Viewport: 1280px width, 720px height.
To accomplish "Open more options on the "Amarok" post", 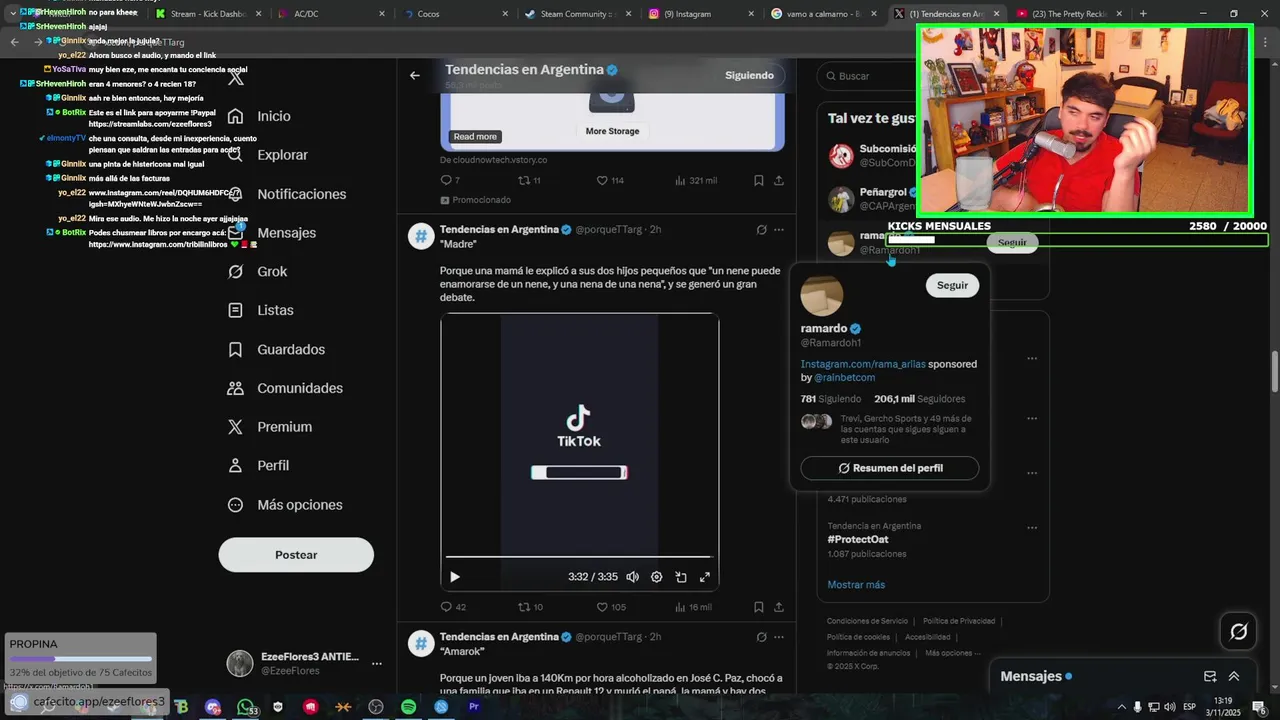I will pyautogui.click(x=779, y=637).
